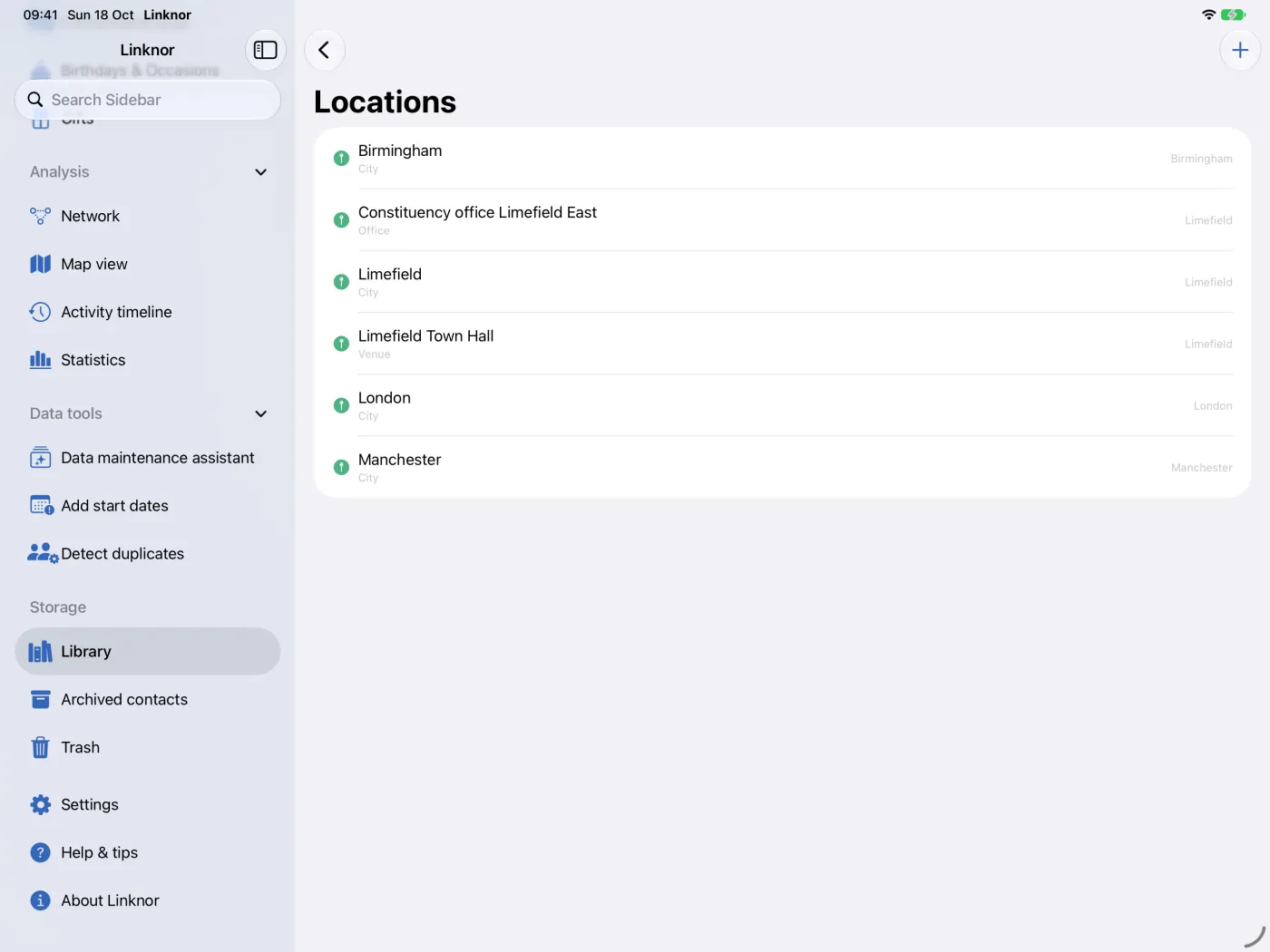Select Library in the Storage section
This screenshot has width=1270, height=952.
tap(147, 652)
